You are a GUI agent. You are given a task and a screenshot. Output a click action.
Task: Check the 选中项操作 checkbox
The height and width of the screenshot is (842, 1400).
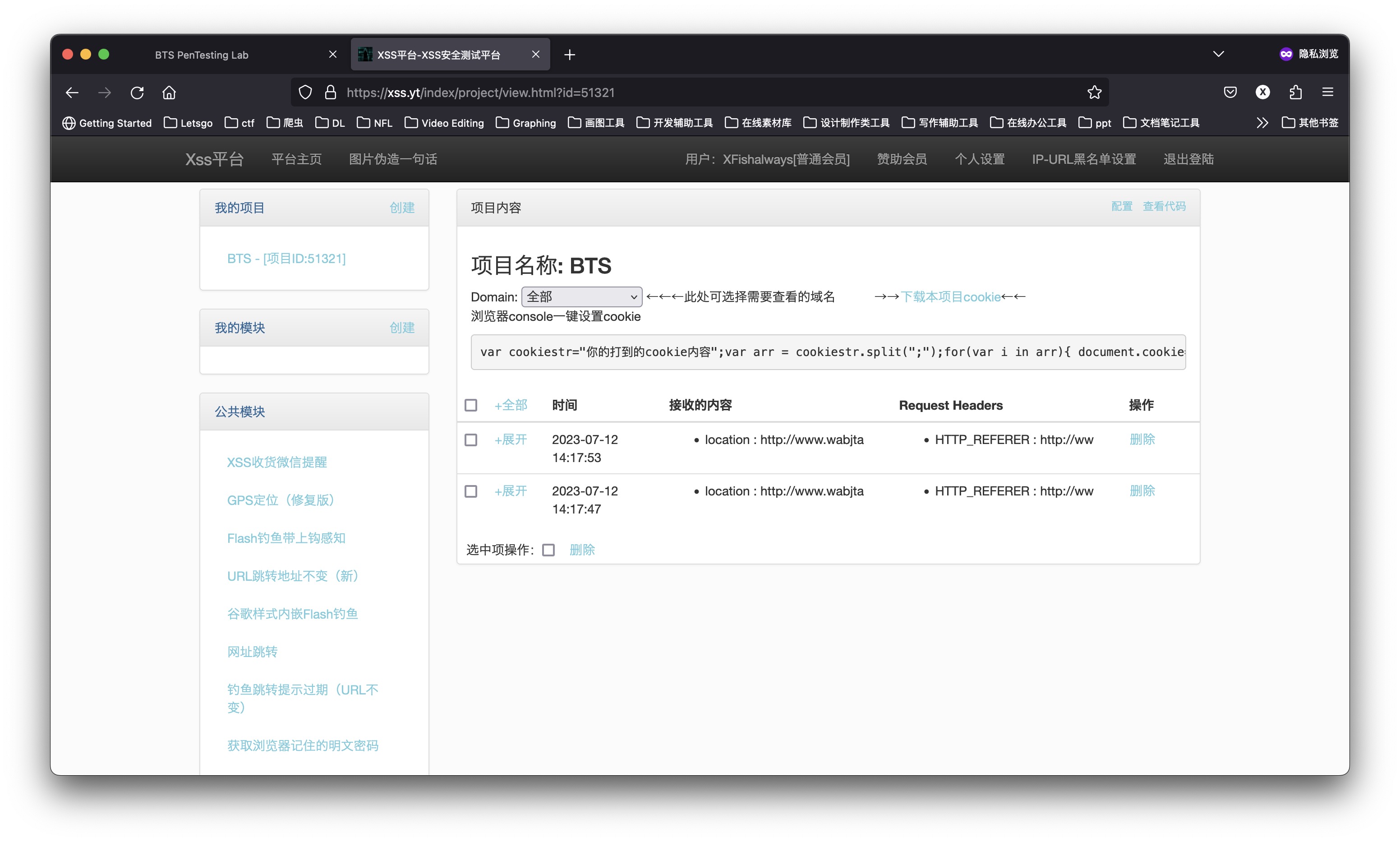pyautogui.click(x=548, y=549)
